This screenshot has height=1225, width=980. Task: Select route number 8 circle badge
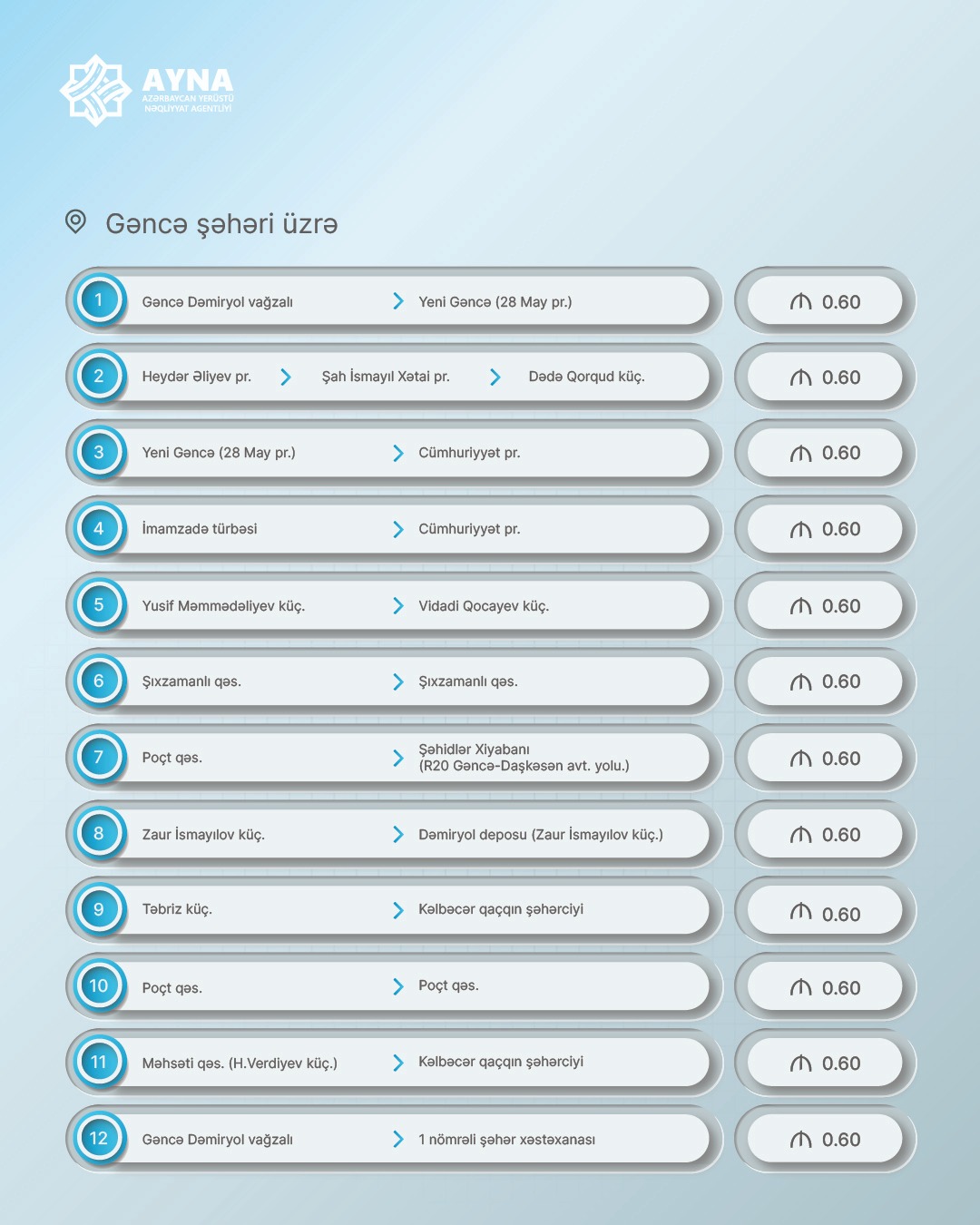[x=99, y=834]
